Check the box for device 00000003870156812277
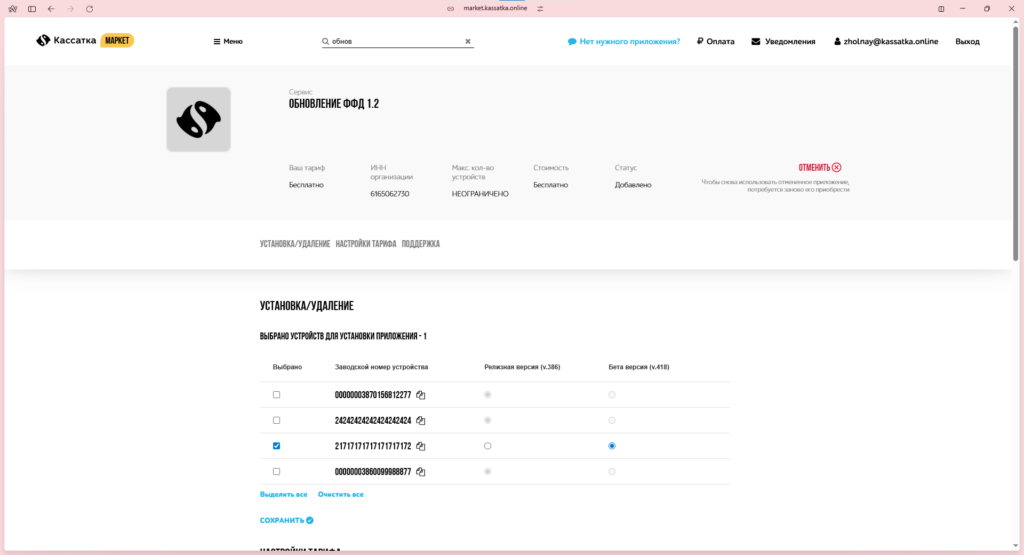Image resolution: width=1024 pixels, height=555 pixels. click(276, 394)
